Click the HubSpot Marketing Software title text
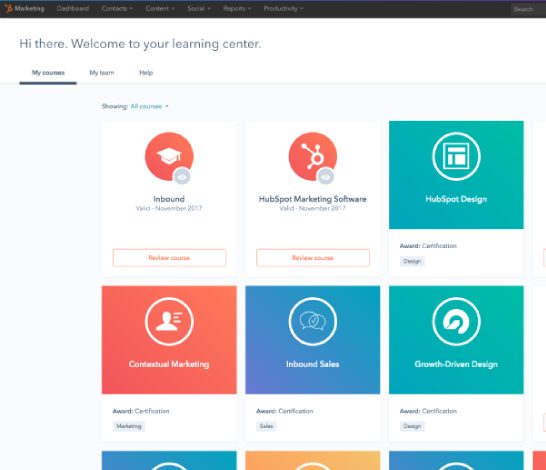Viewport: 546px width, 470px height. coord(313,199)
